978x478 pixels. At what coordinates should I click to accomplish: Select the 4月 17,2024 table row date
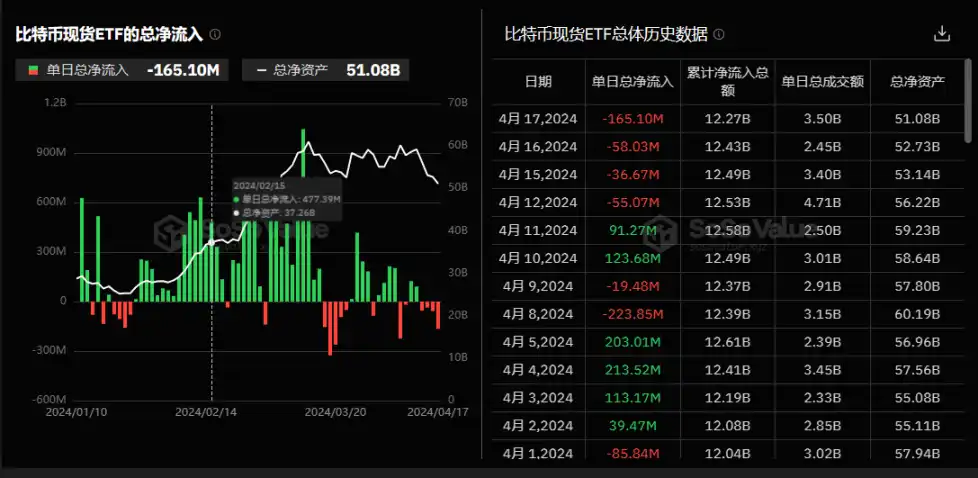point(538,119)
